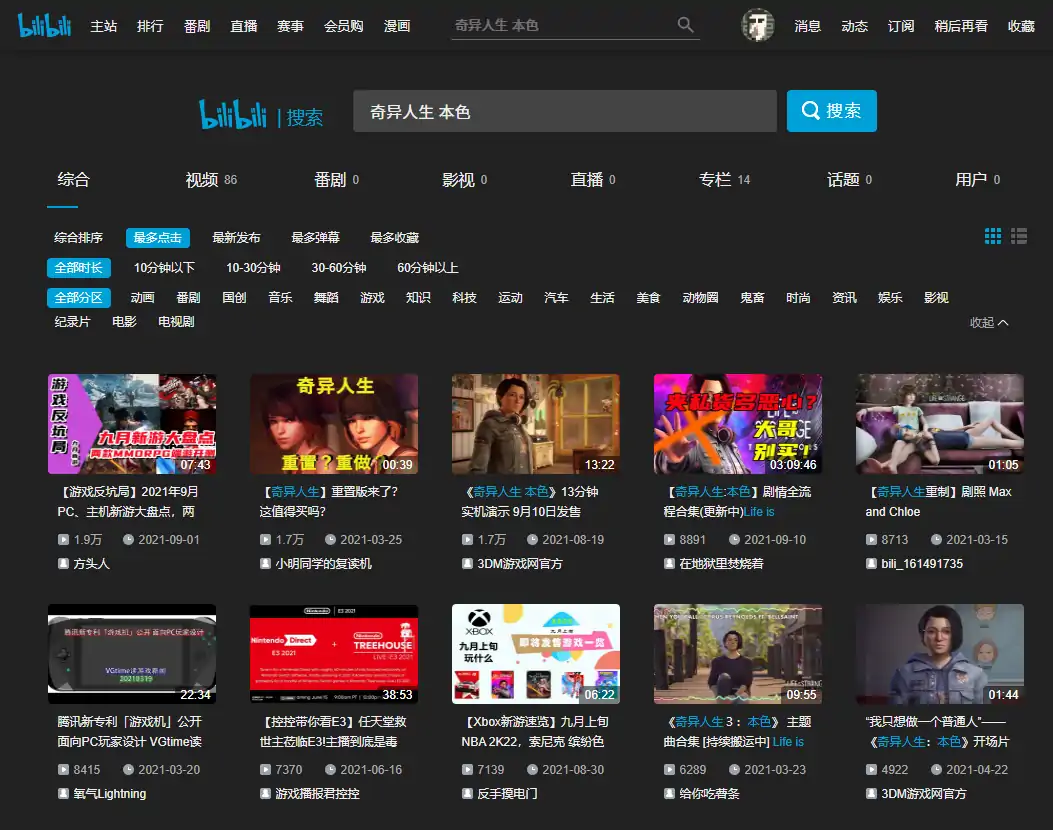Open the 视频 results tab
The width and height of the screenshot is (1053, 830).
[x=212, y=180]
